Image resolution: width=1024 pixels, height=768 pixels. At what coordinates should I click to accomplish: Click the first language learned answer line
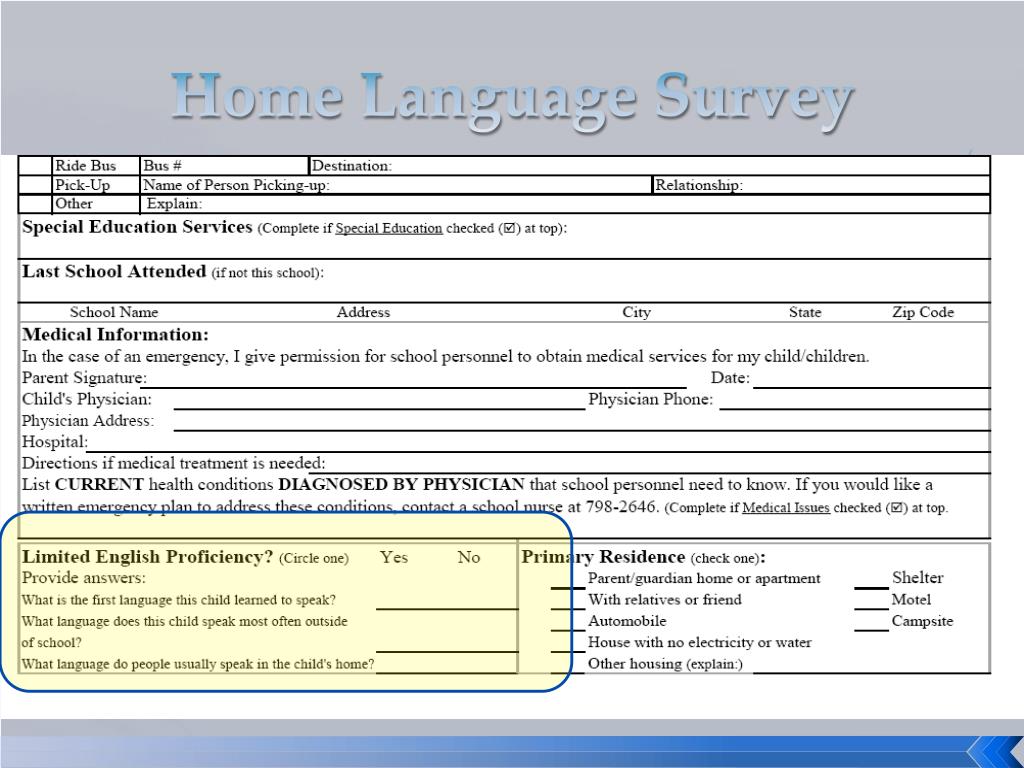coord(447,601)
